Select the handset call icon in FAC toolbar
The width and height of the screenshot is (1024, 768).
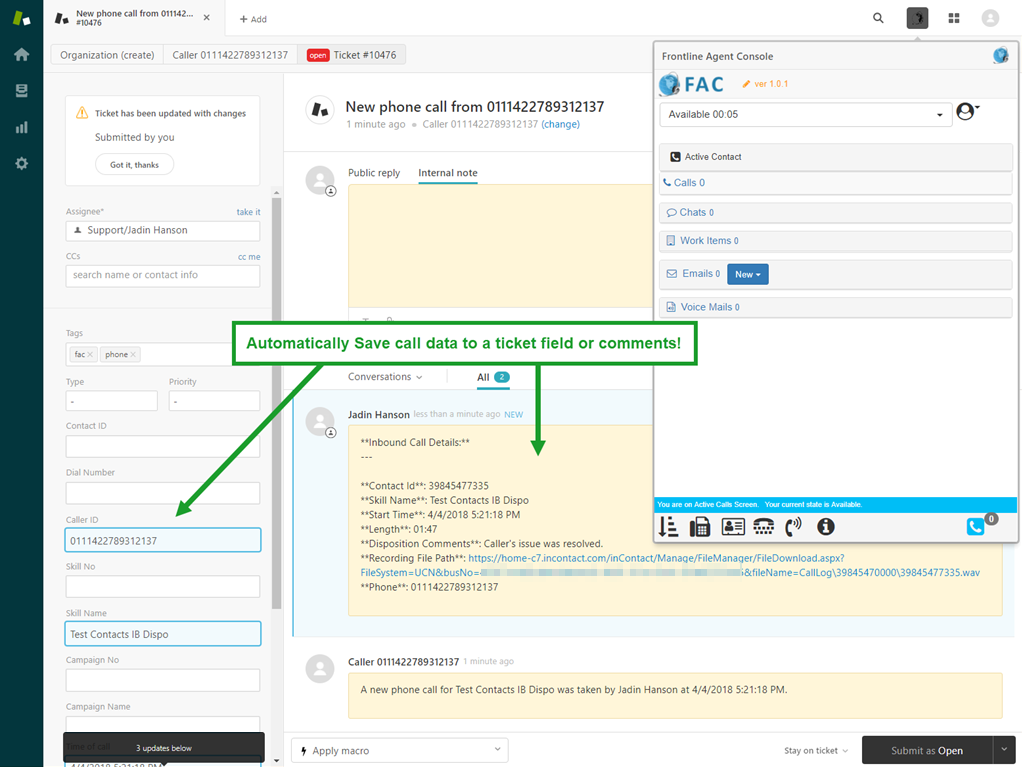(792, 527)
